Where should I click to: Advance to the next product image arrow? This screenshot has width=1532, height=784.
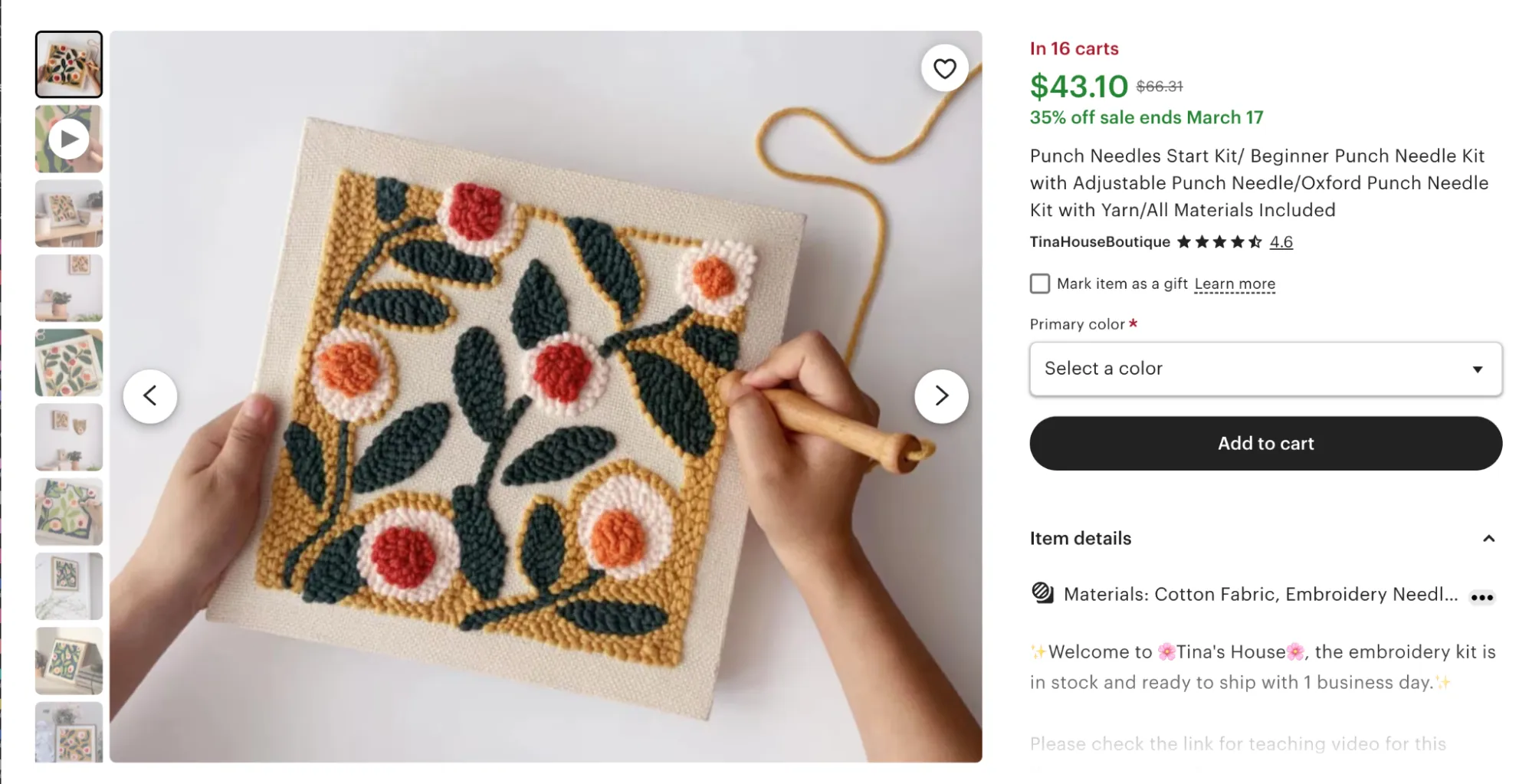pos(941,395)
